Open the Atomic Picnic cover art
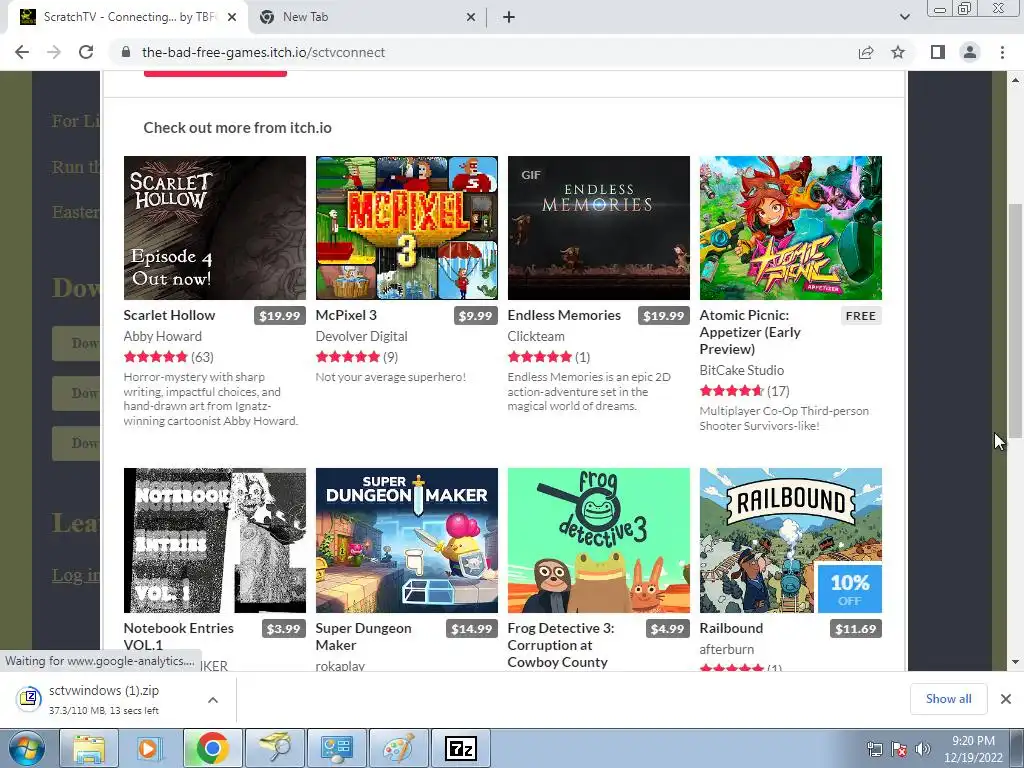Screen dimensions: 1024x768 click(x=791, y=228)
